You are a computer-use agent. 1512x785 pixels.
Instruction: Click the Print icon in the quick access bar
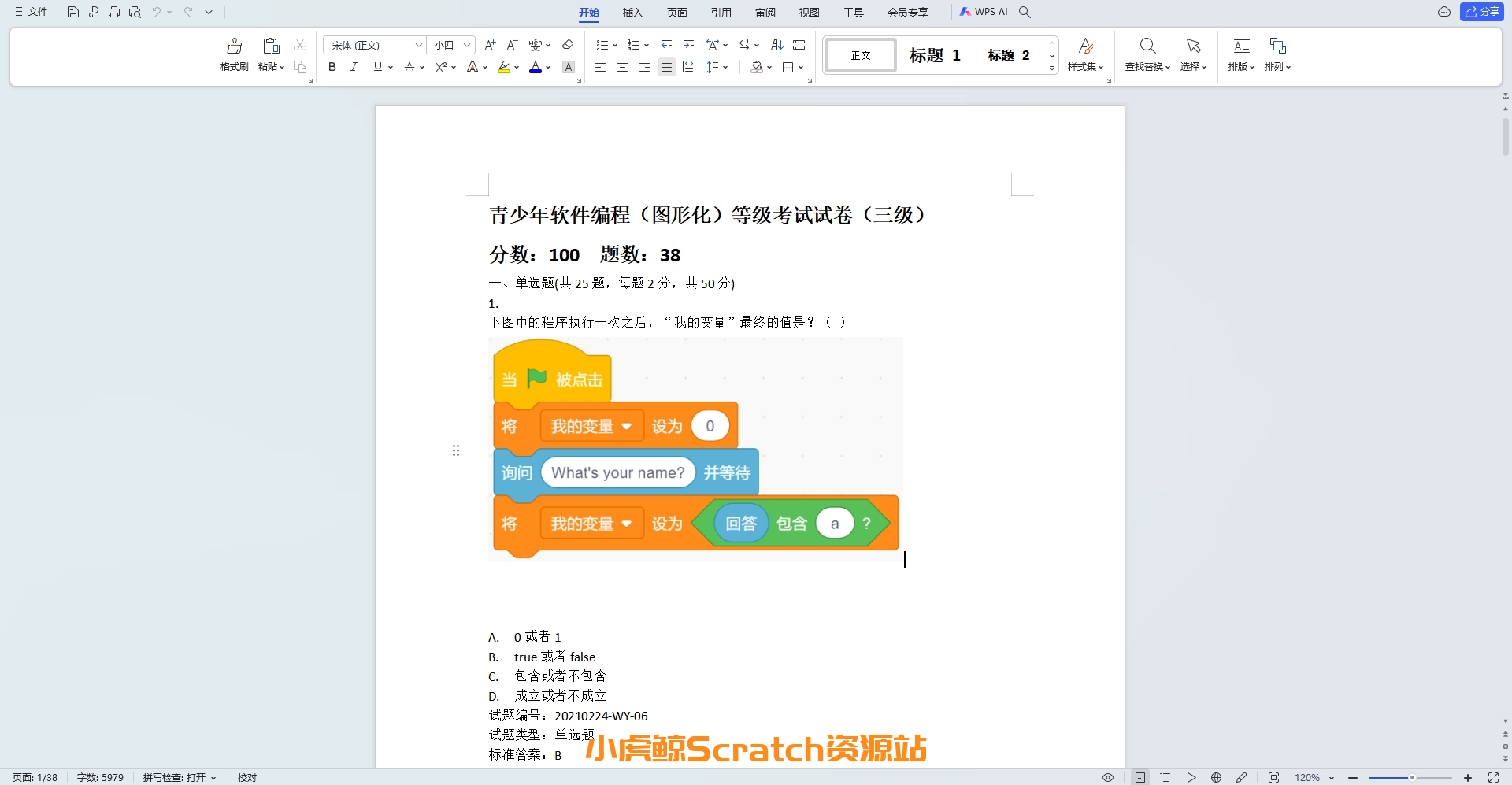click(x=114, y=12)
